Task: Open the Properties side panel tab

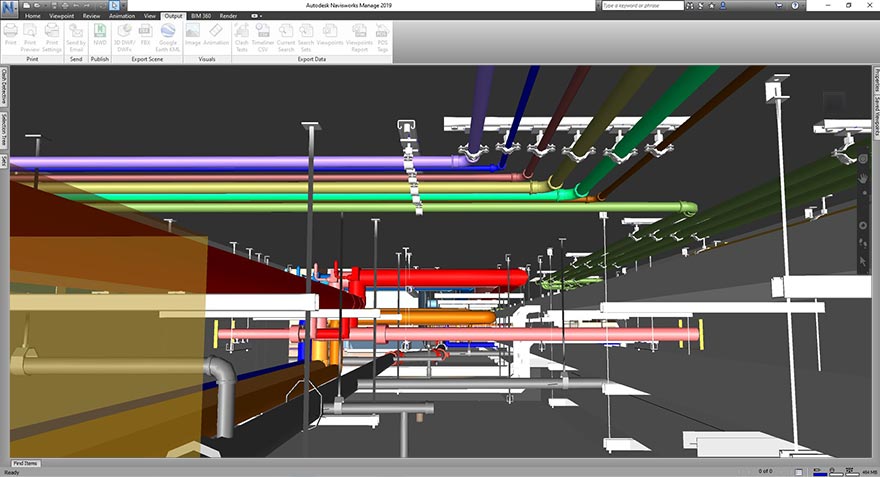Action: pyautogui.click(x=876, y=80)
